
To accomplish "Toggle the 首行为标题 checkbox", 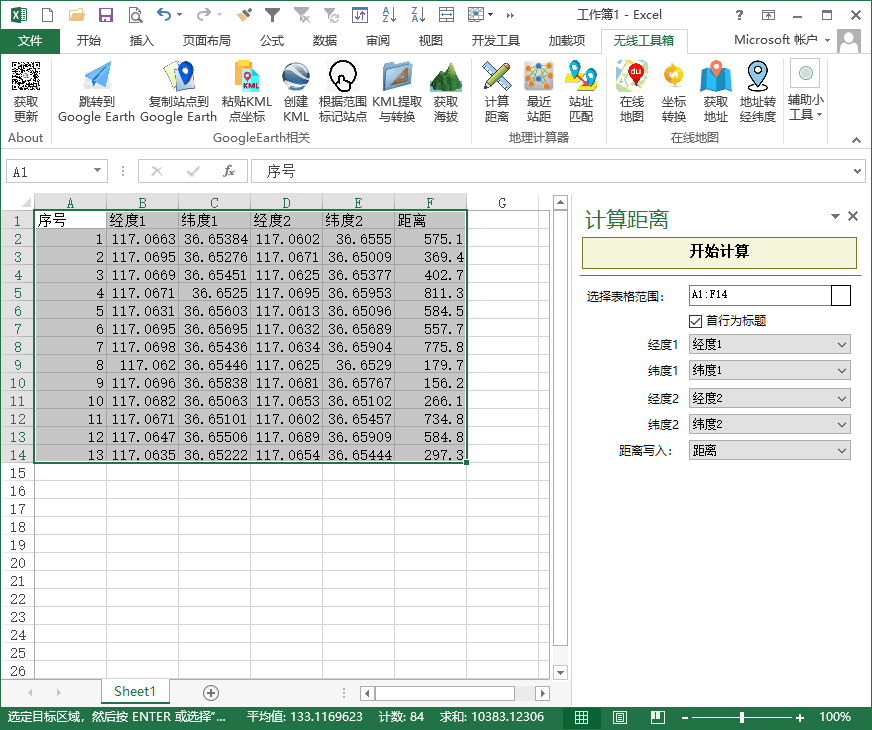I will (x=695, y=321).
